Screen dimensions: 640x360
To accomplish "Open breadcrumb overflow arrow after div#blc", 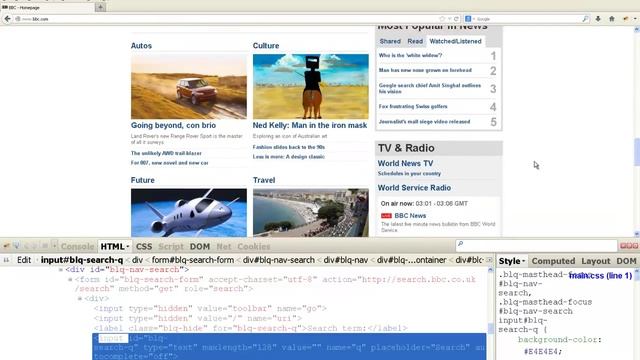I will pyautogui.click(x=489, y=260).
